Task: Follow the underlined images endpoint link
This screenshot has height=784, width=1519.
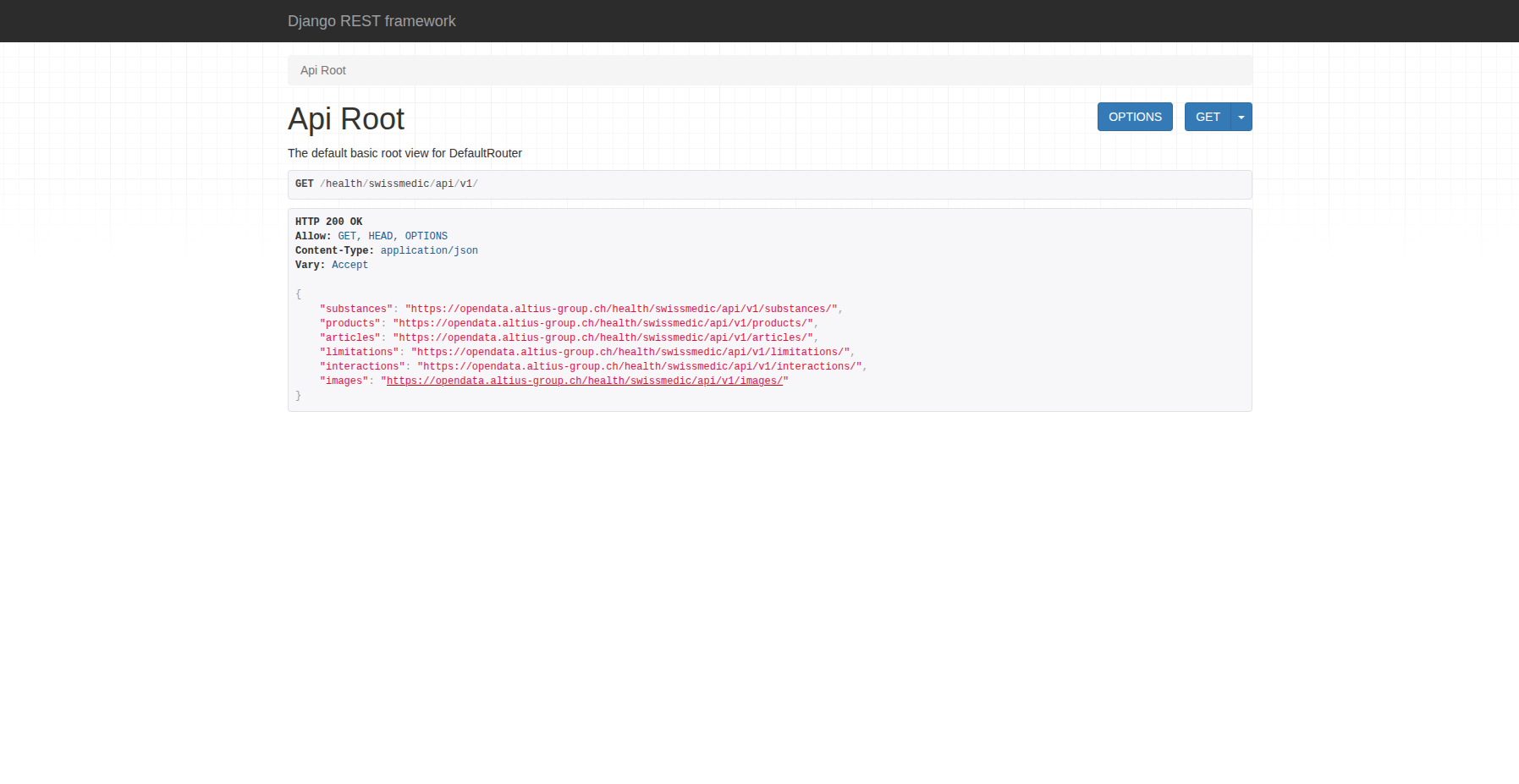Action: tap(584, 381)
